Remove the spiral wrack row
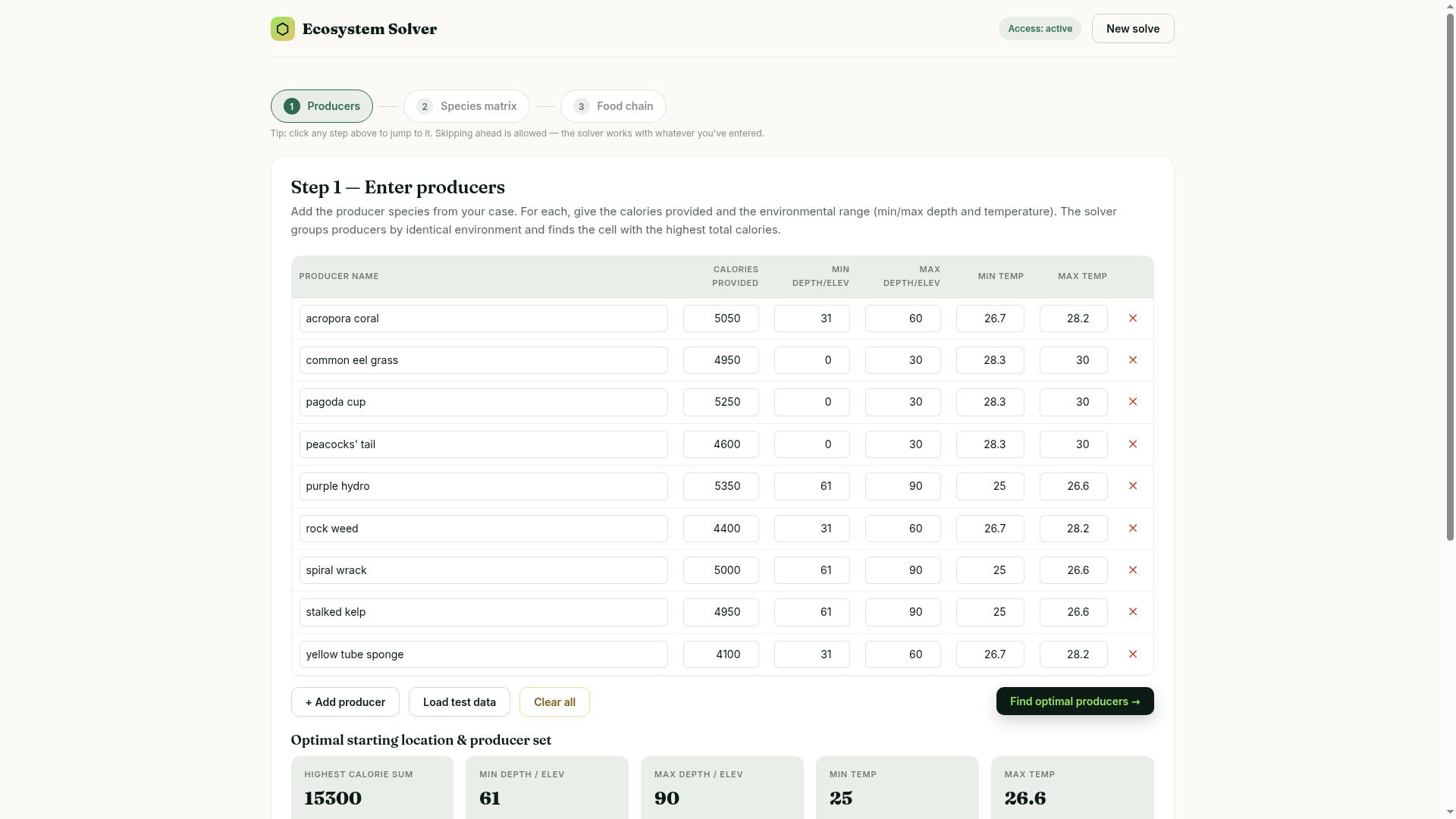Image resolution: width=1456 pixels, height=819 pixels. click(1132, 570)
